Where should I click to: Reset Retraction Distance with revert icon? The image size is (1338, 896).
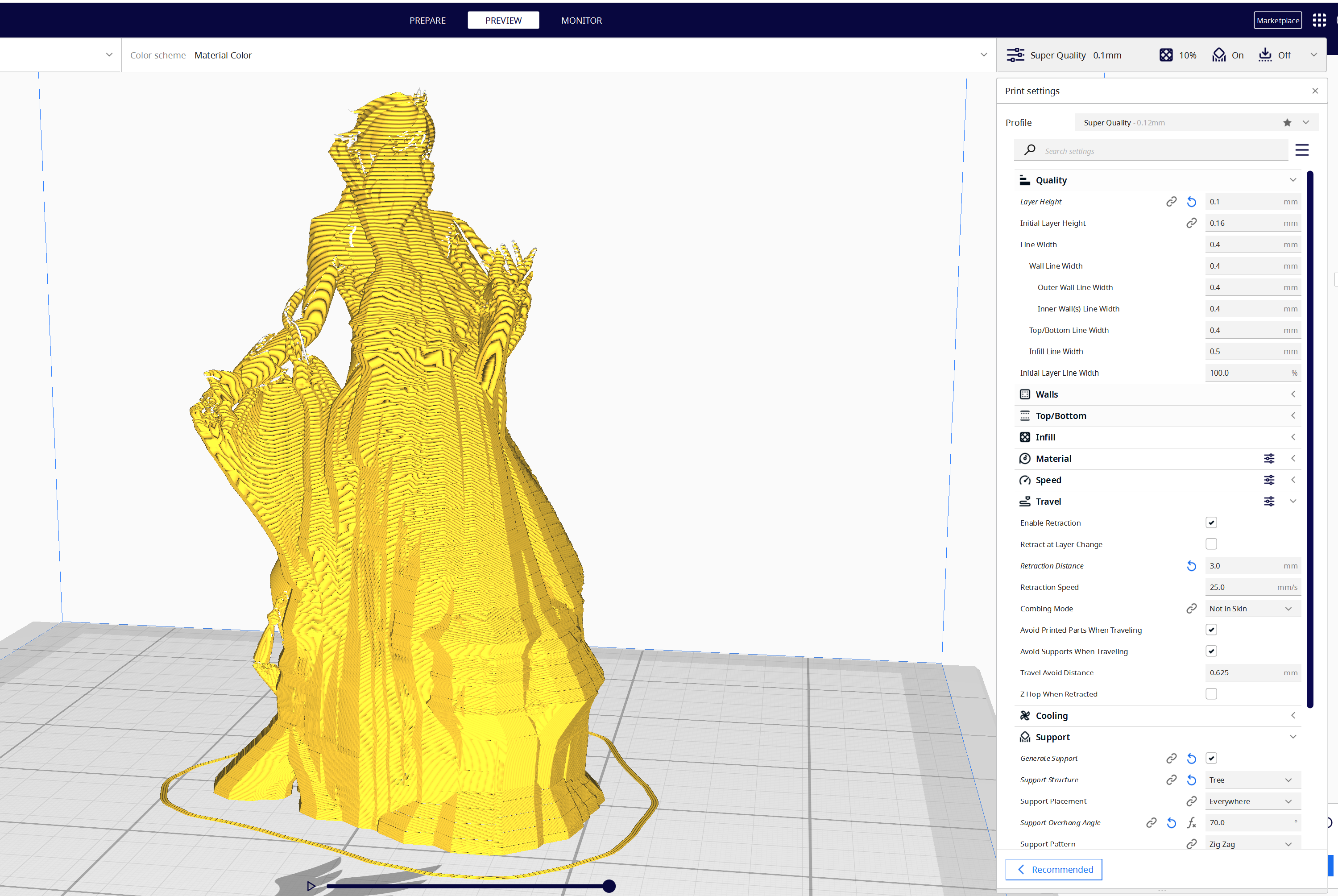(x=1191, y=566)
